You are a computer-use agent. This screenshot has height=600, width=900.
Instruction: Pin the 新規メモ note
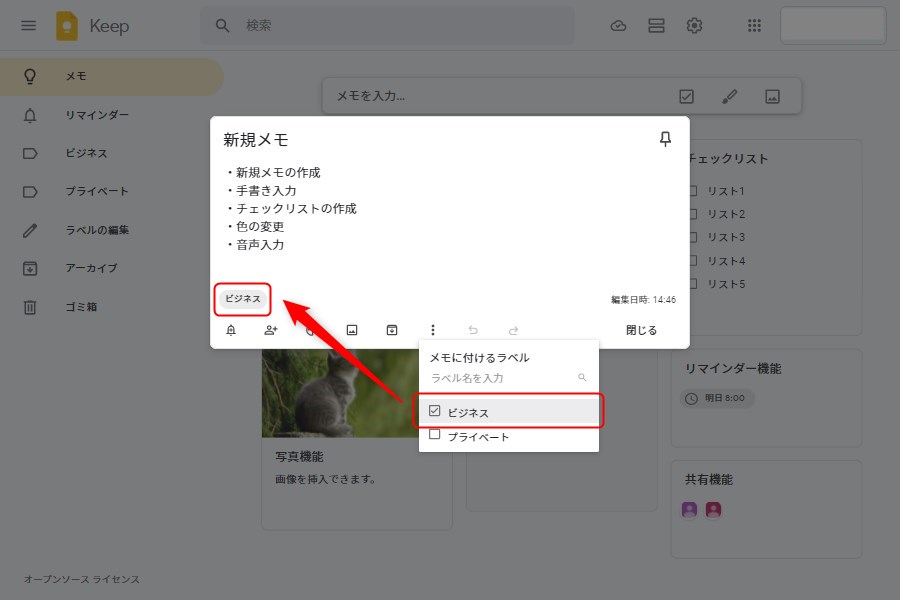pos(665,140)
